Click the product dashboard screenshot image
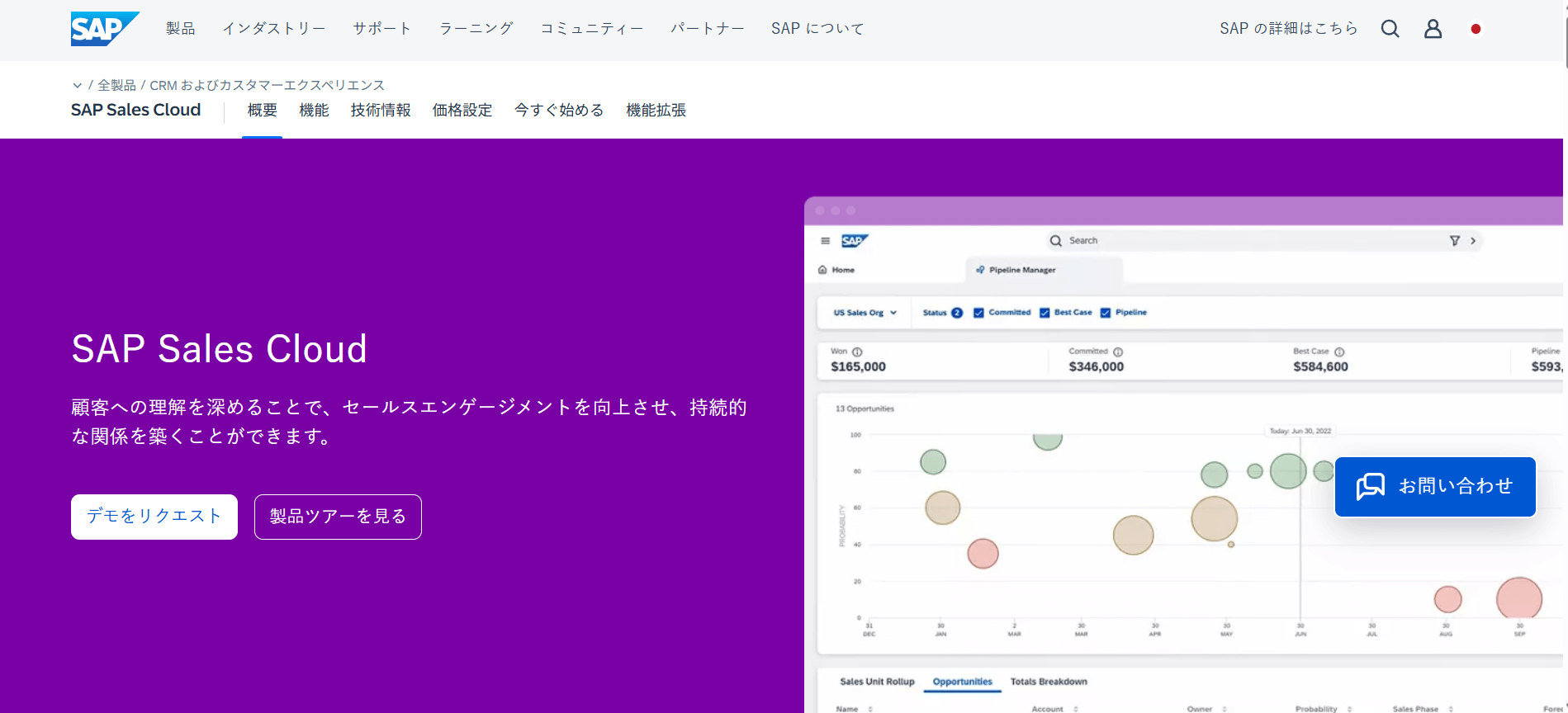Screen dimensions: 1568x713 click(1183, 455)
